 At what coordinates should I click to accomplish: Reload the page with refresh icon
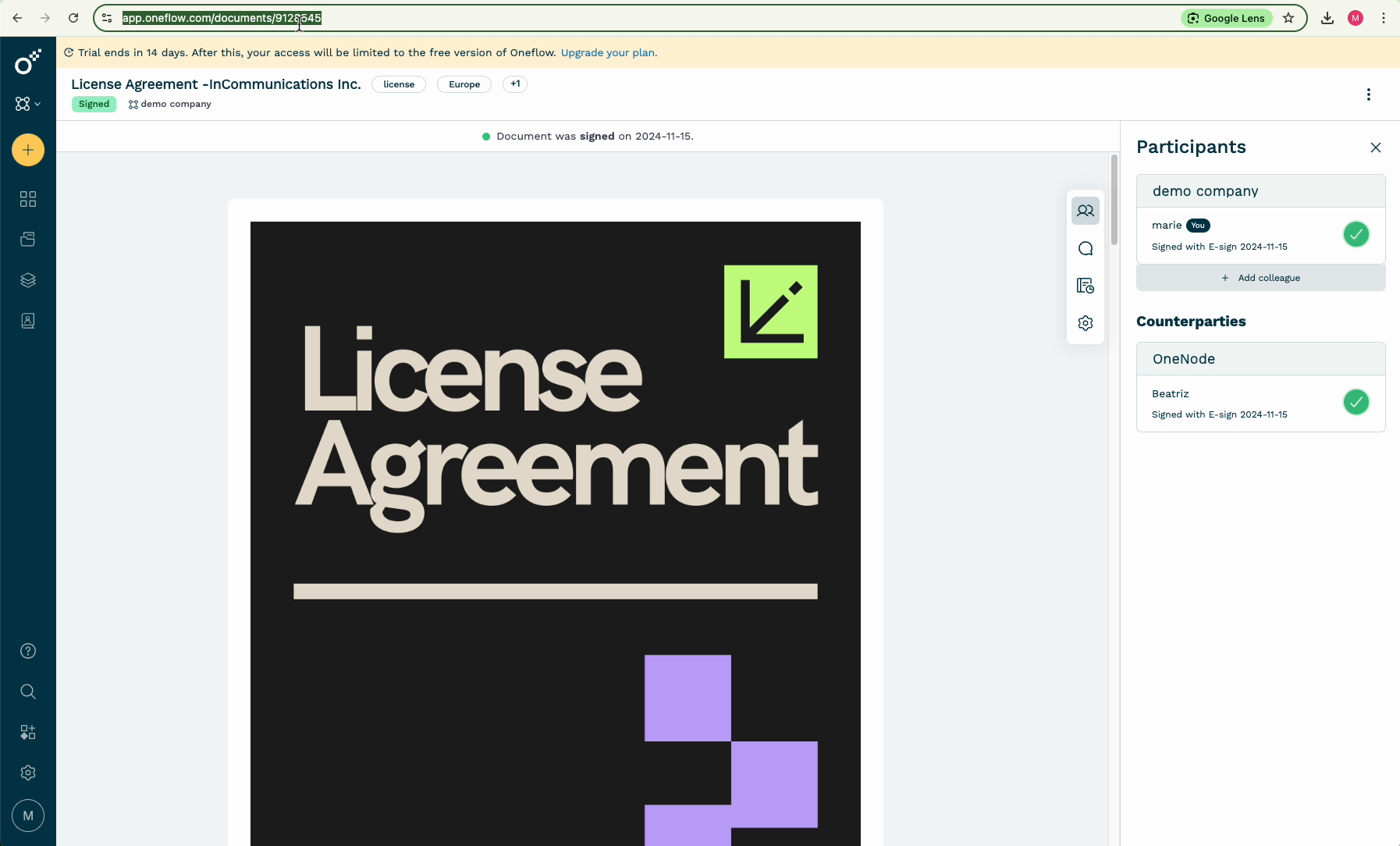(73, 18)
